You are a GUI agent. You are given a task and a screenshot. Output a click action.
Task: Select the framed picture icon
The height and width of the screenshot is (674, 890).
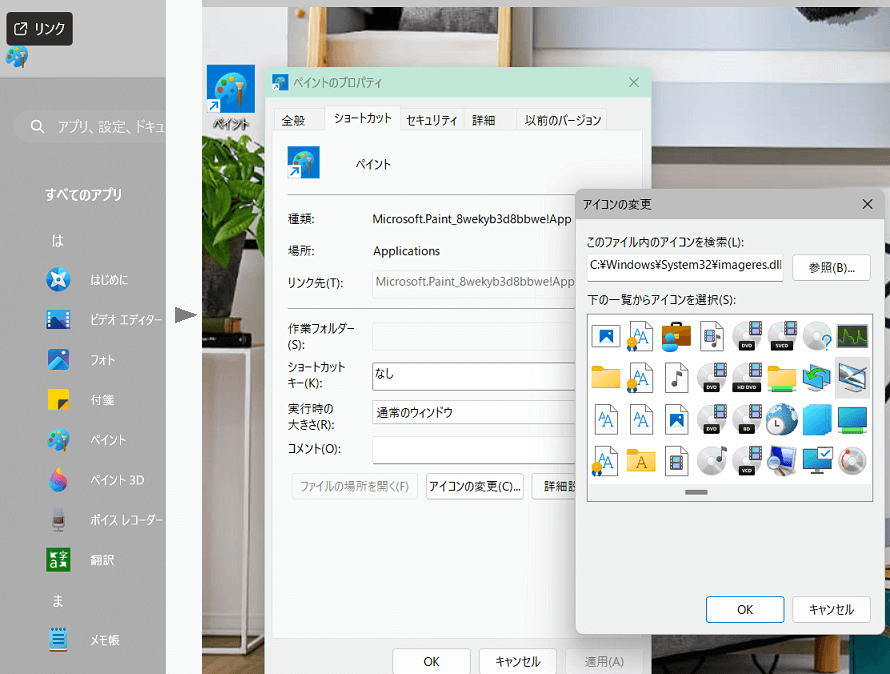pos(606,336)
